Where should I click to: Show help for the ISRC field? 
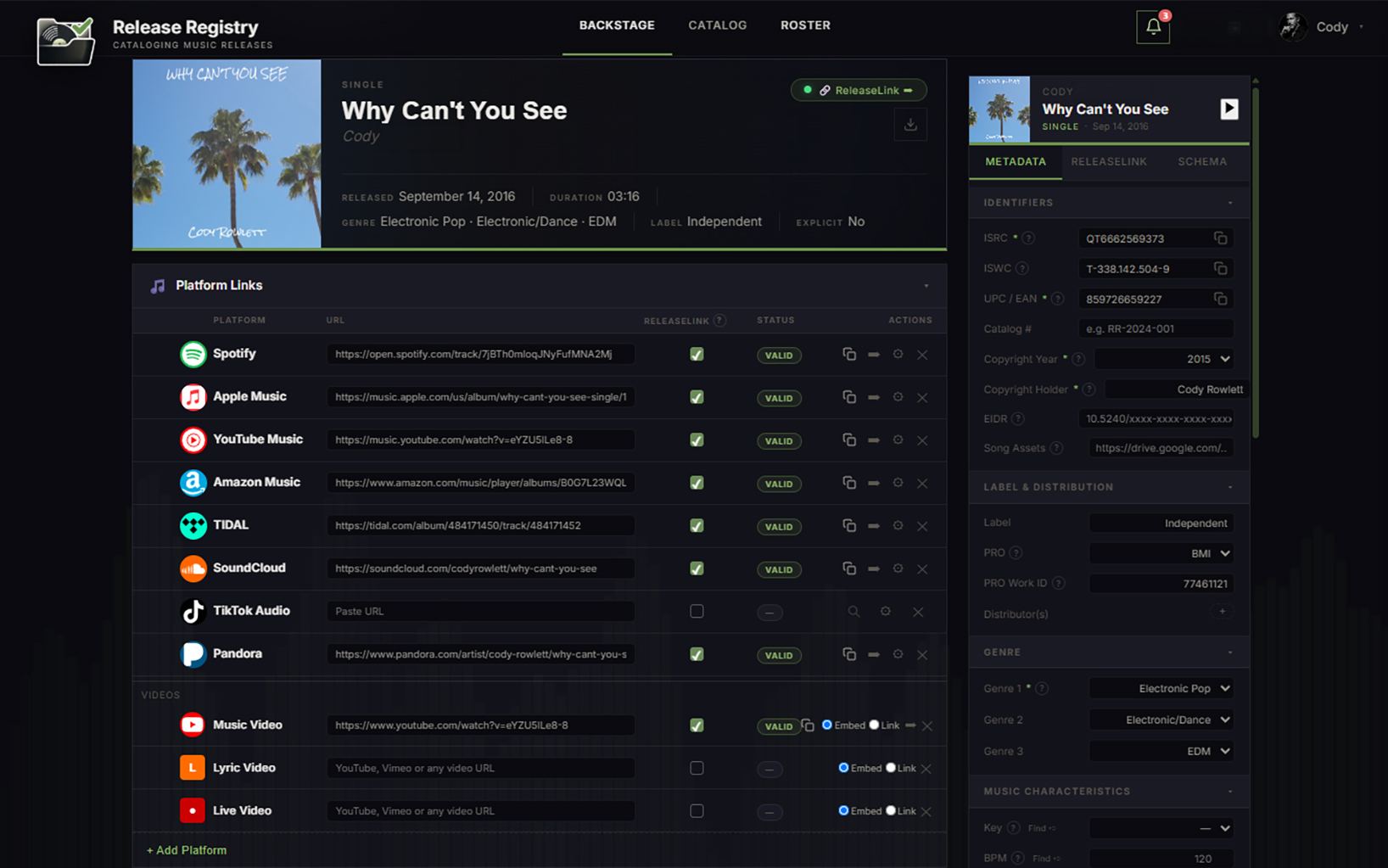click(x=1028, y=238)
